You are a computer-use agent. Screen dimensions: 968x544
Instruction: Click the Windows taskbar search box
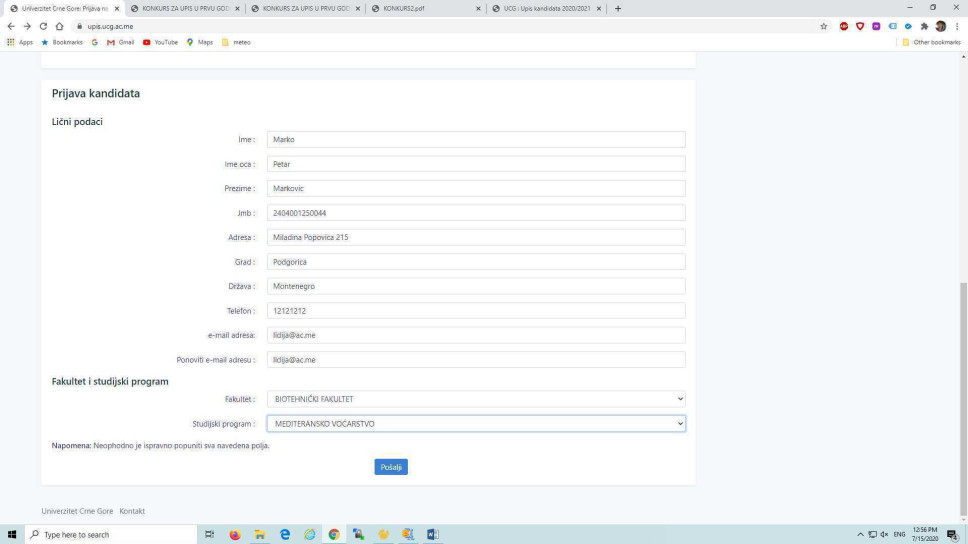[111, 534]
